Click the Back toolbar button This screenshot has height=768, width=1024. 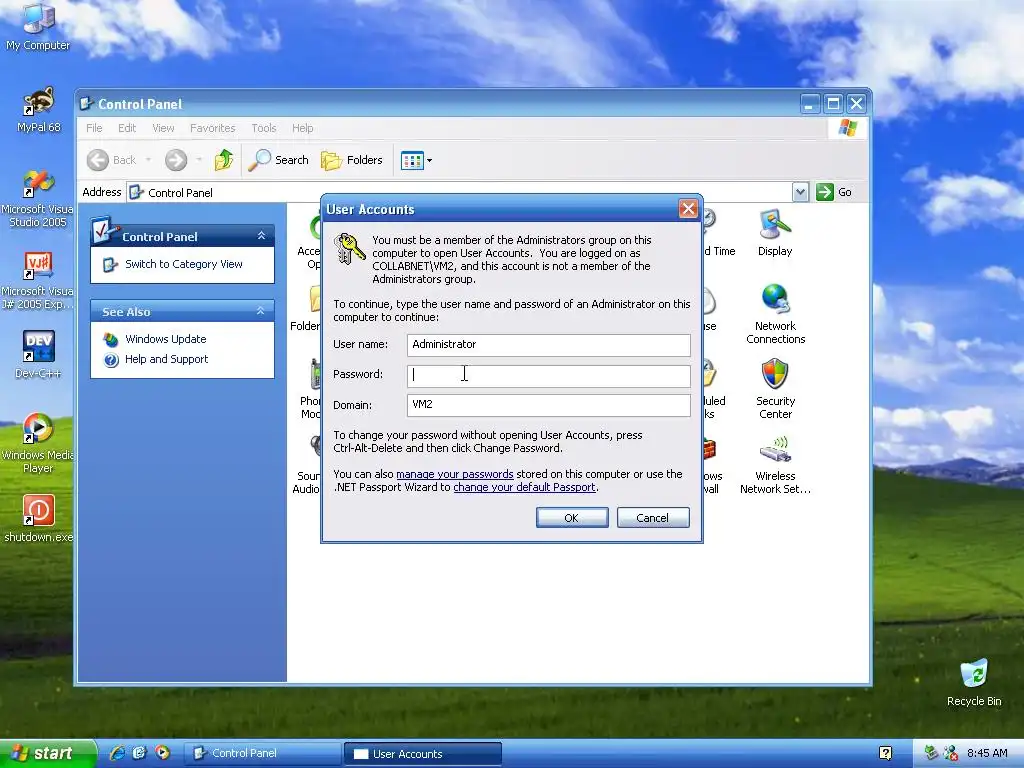point(112,160)
